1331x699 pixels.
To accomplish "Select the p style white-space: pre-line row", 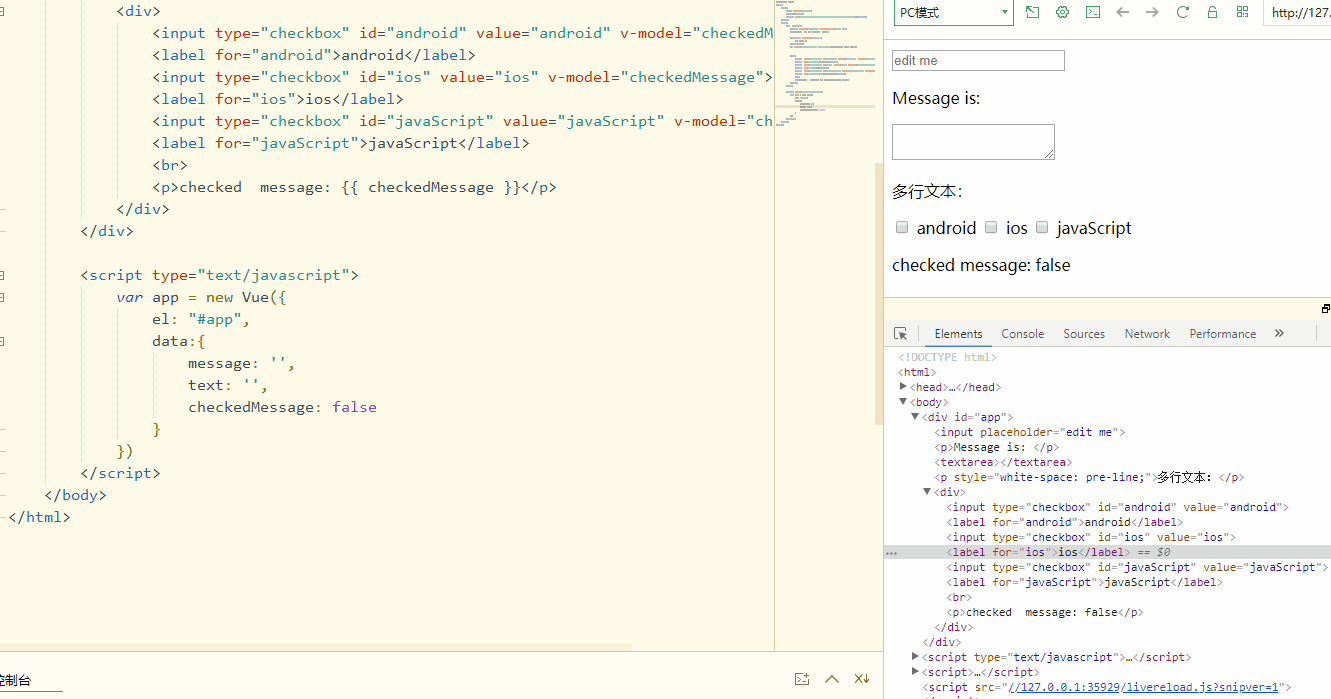I will (x=1089, y=477).
